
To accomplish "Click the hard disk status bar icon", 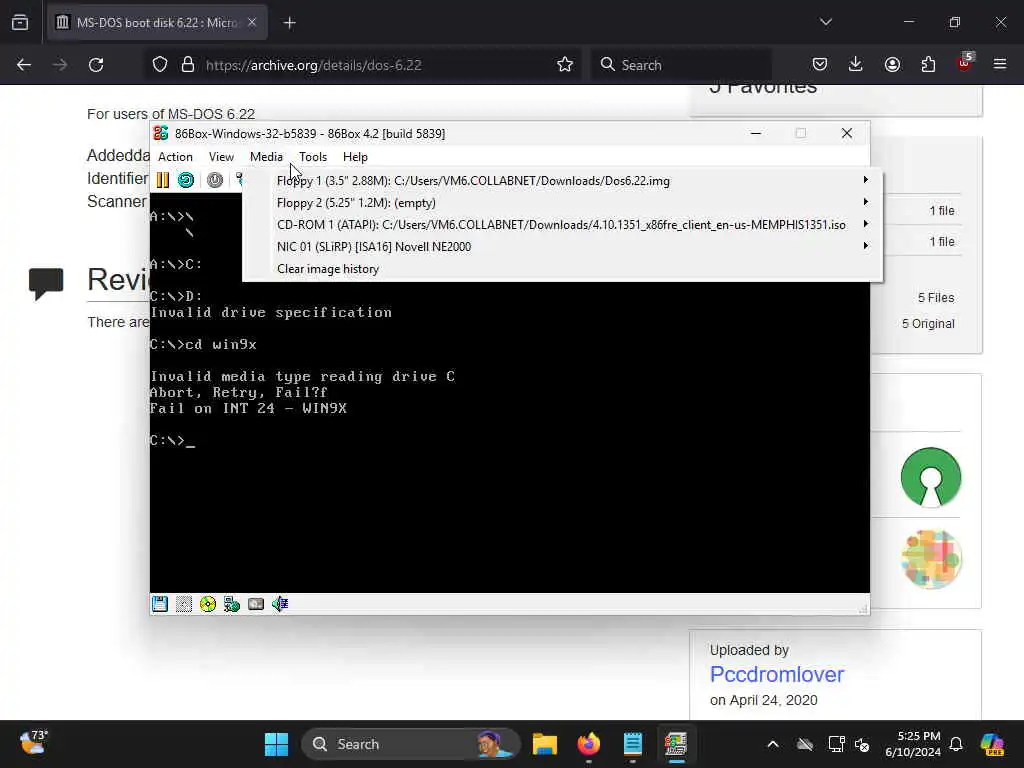I will click(x=256, y=604).
